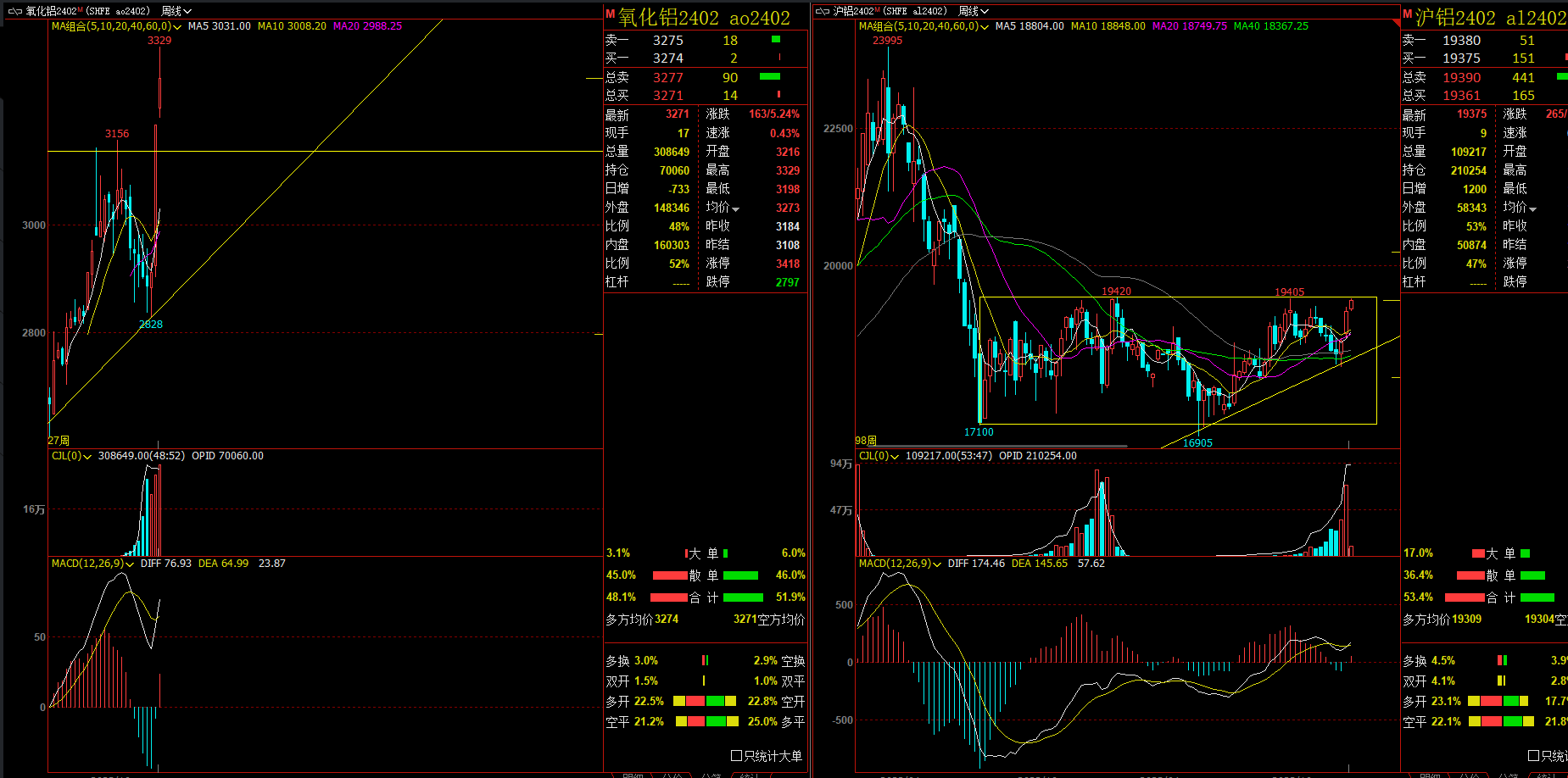Click green volume bar in the 卖一 row of 氧化铝
Image resolution: width=1568 pixels, height=778 pixels.
coord(775,40)
